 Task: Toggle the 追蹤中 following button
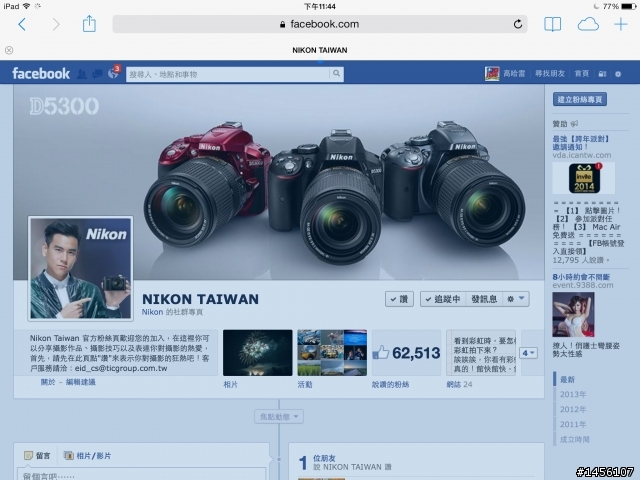pyautogui.click(x=443, y=299)
